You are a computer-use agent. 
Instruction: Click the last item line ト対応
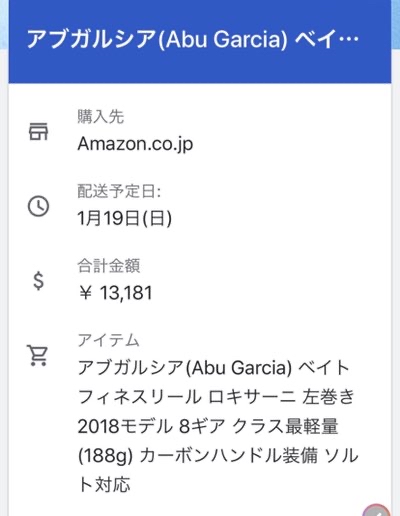click(x=104, y=484)
